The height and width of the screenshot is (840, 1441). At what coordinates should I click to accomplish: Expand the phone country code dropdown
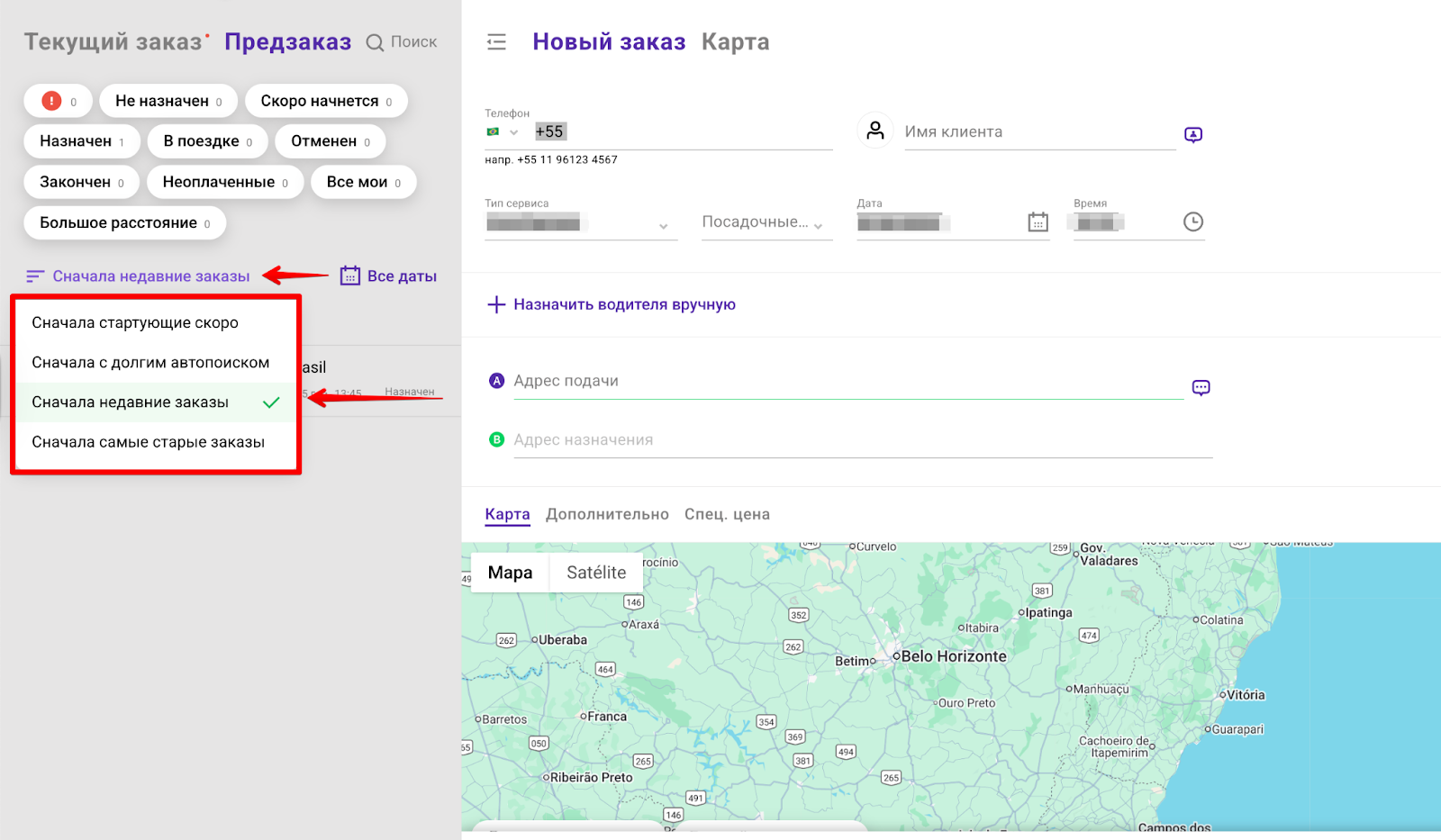coord(513,132)
